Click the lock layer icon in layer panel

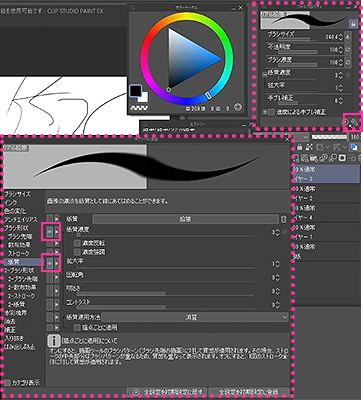tap(300, 147)
